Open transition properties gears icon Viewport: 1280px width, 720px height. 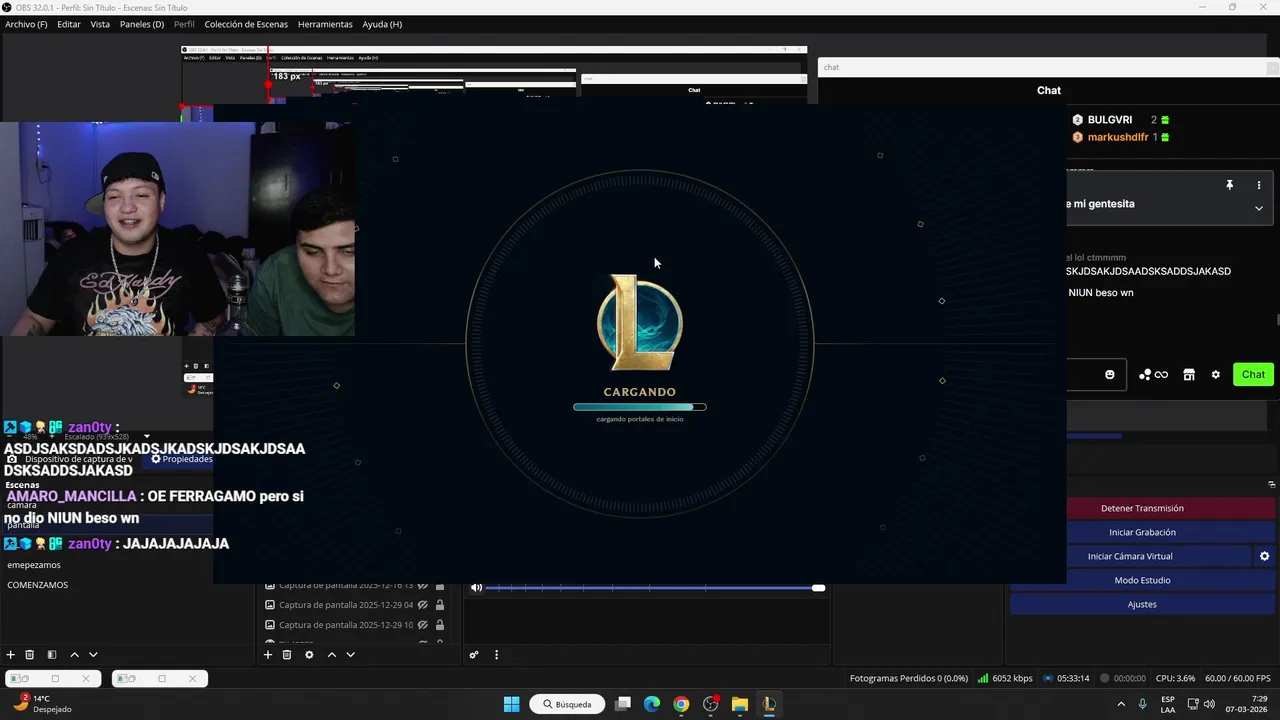[474, 655]
